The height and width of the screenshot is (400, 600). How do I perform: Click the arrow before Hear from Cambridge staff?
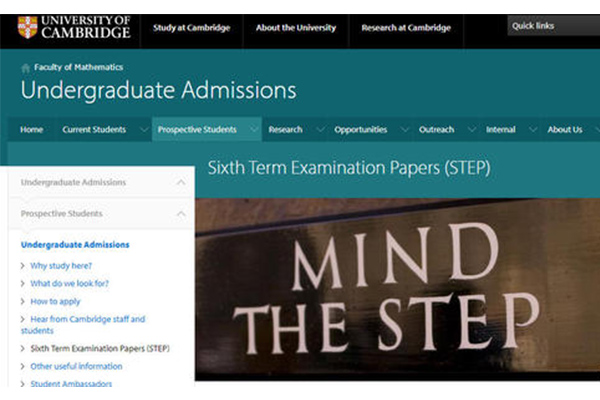tap(23, 319)
